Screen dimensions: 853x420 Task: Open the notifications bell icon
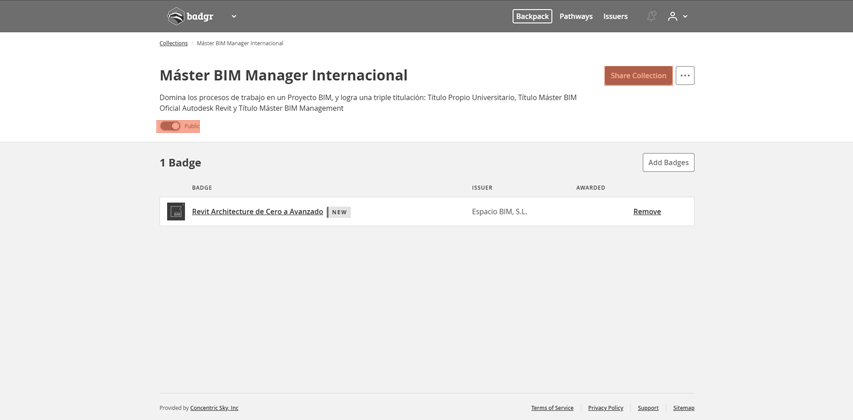point(651,16)
